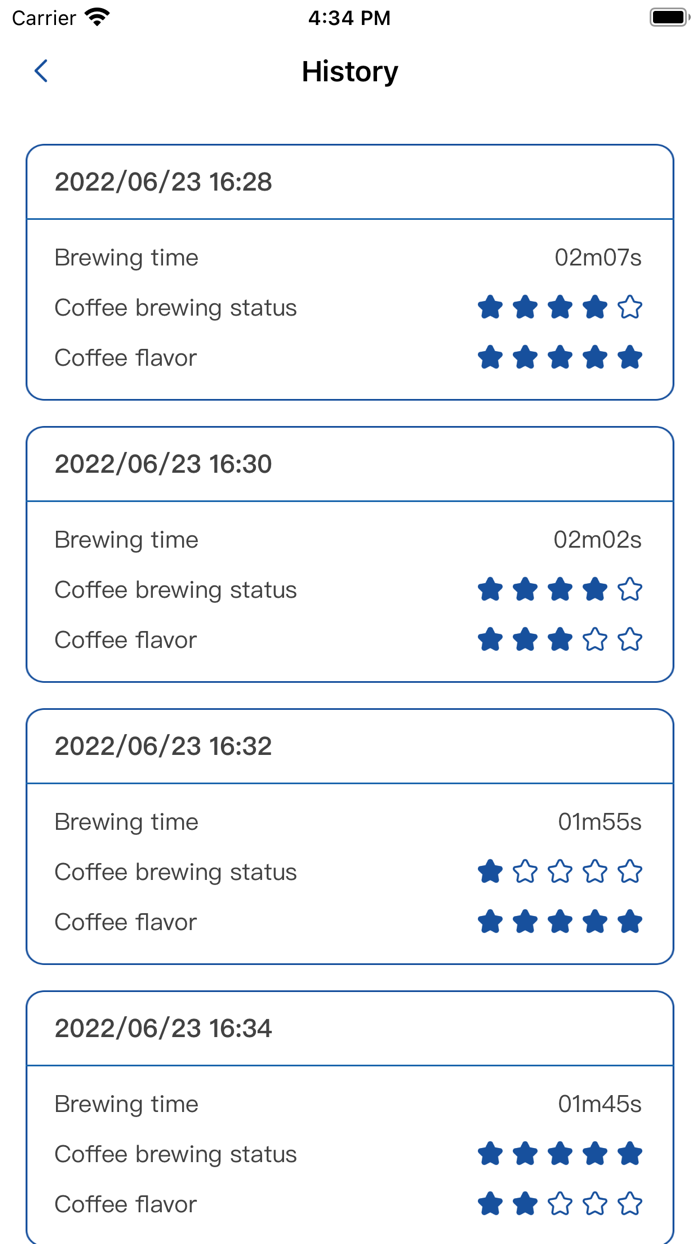Select the third star of Coffee flavor at 16:30
The height and width of the screenshot is (1244, 700).
coord(560,639)
